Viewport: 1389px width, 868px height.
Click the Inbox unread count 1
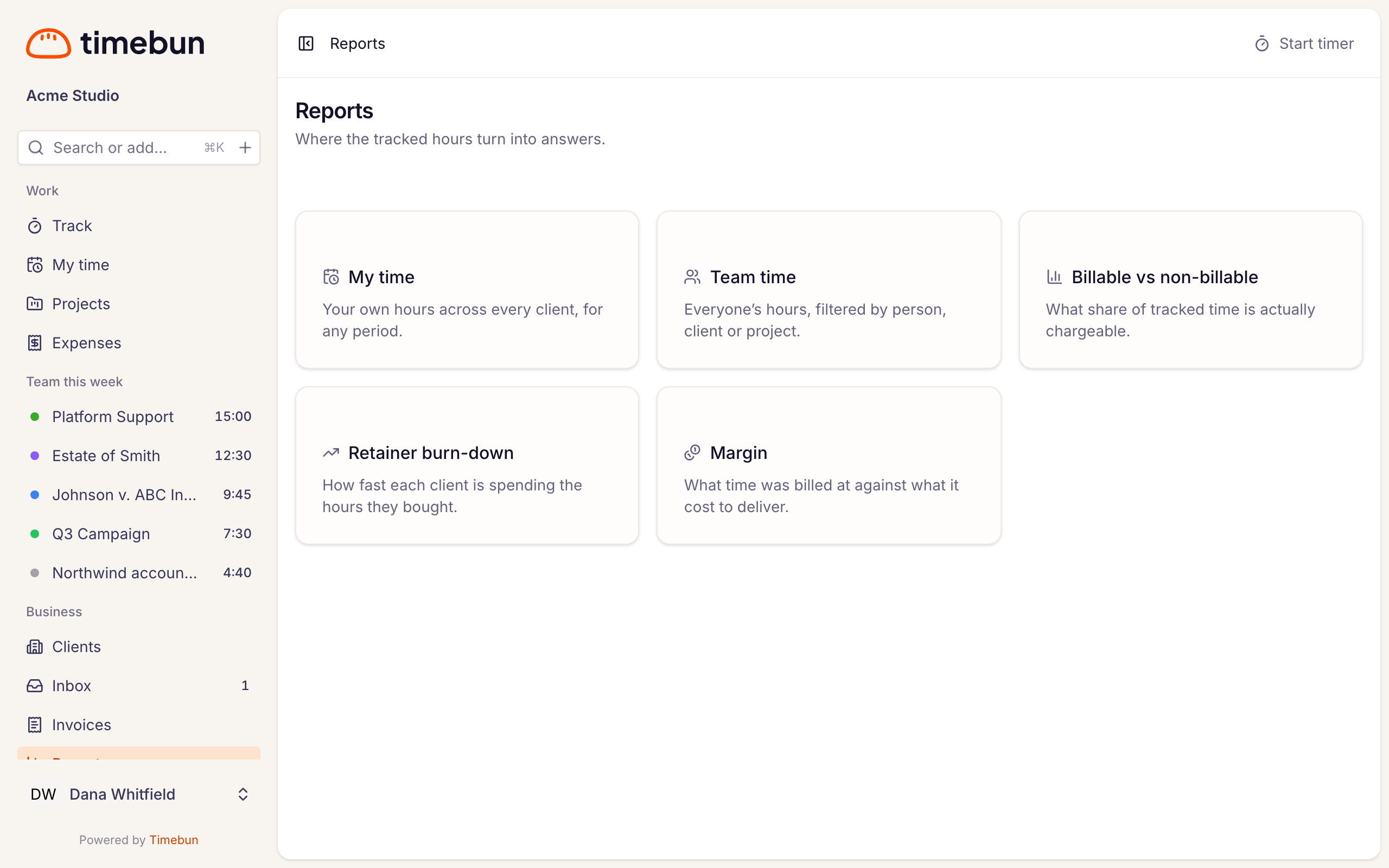click(245, 685)
